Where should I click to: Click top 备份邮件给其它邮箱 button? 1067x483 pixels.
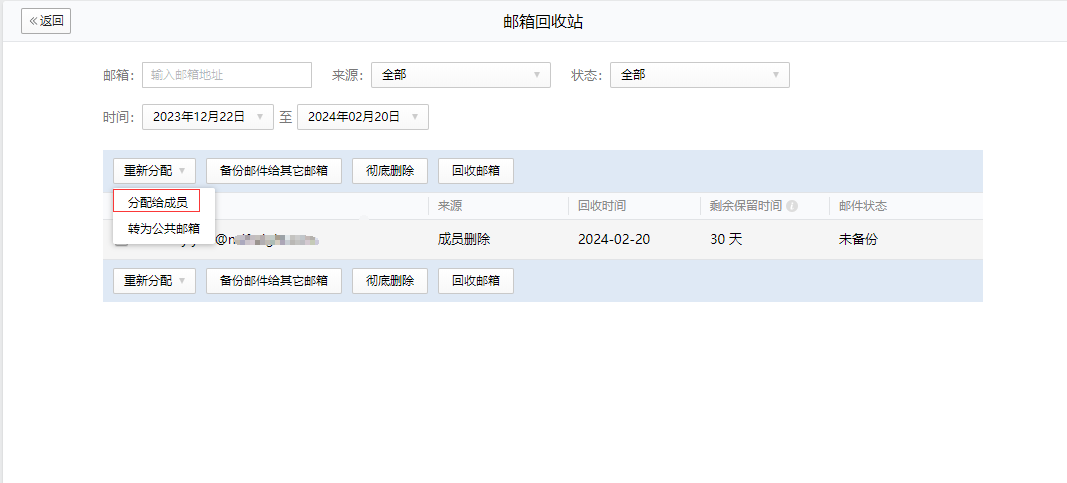pyautogui.click(x=273, y=171)
